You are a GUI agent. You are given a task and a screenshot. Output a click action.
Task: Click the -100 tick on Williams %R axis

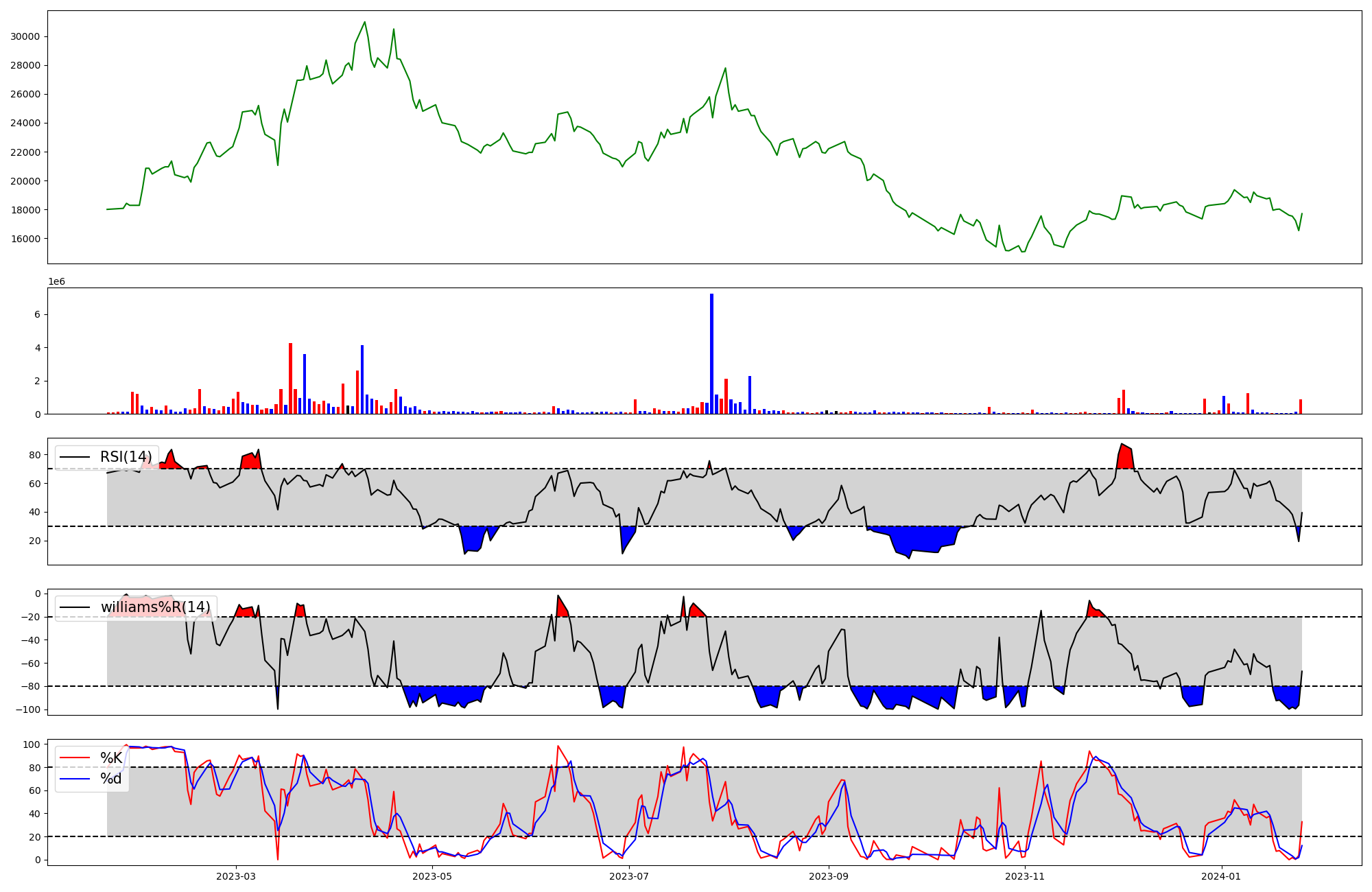tap(27, 709)
